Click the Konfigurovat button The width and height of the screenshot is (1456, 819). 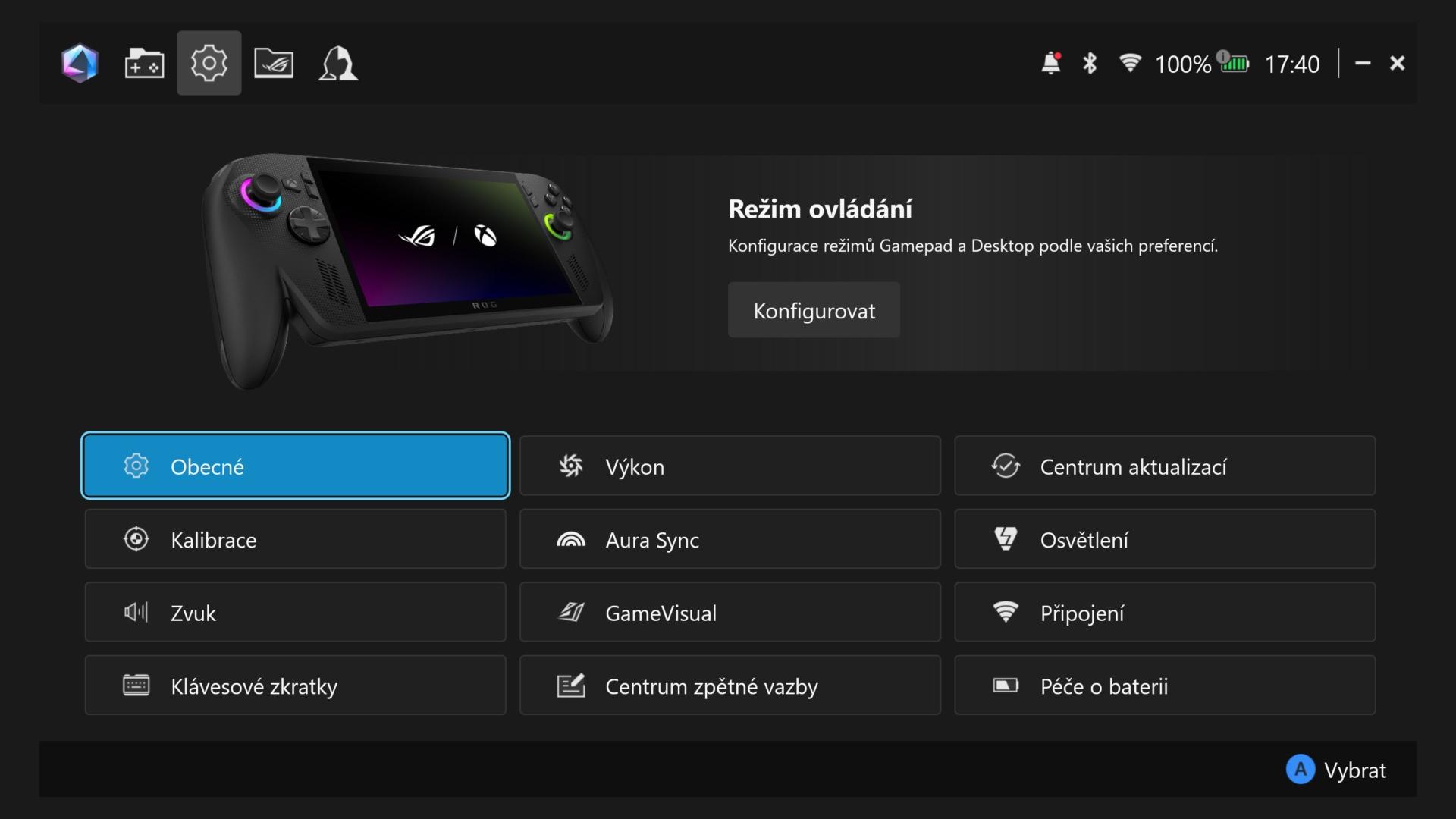(x=814, y=310)
